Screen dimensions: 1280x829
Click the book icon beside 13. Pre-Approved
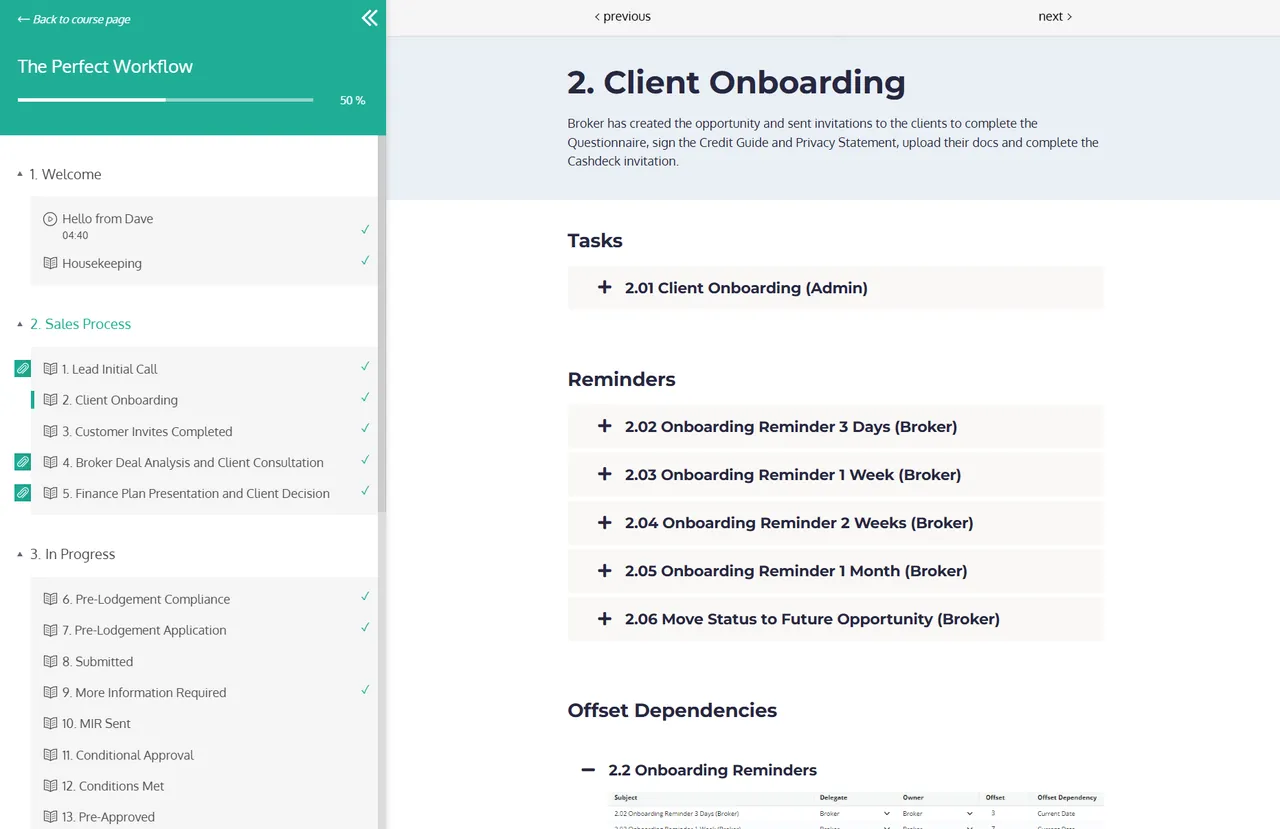tap(50, 817)
